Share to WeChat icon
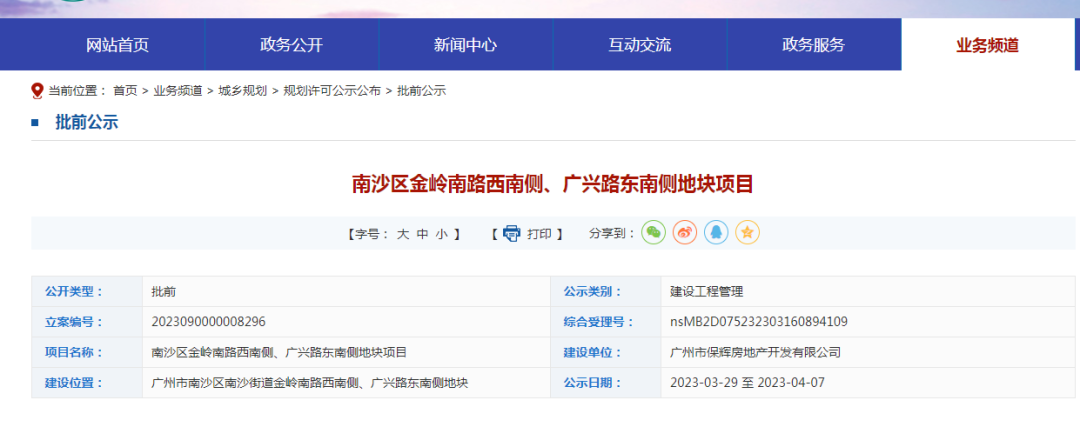This screenshot has height=427, width=1080. pyautogui.click(x=654, y=233)
